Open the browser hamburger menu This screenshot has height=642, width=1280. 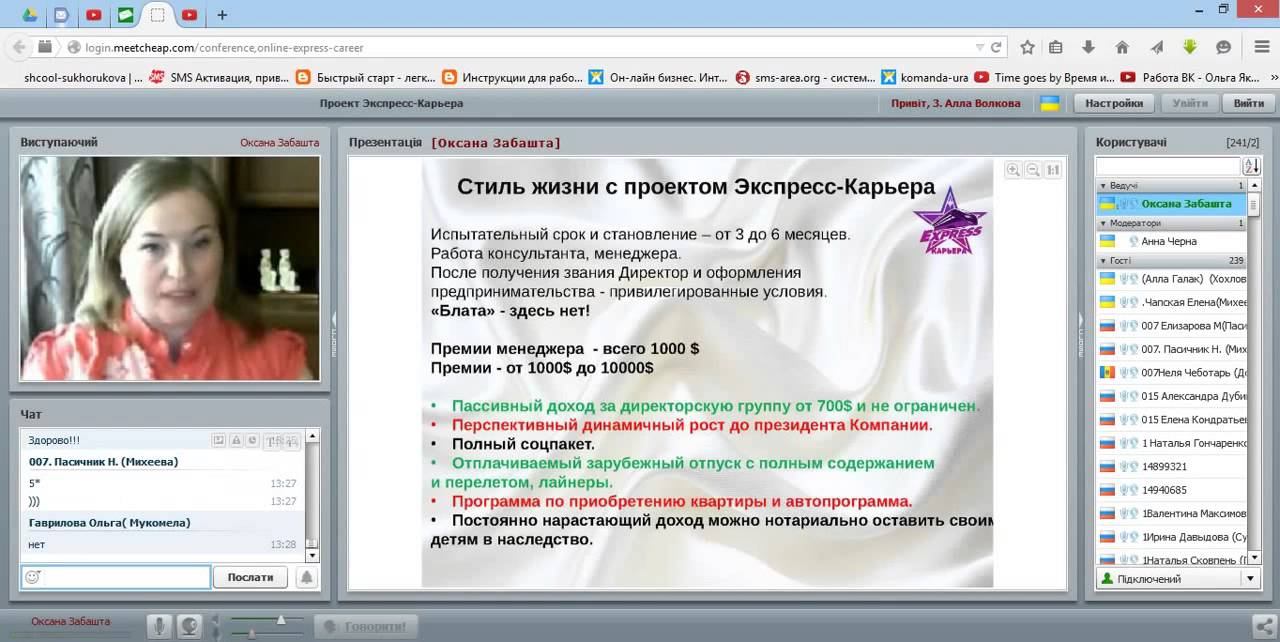(x=1260, y=47)
